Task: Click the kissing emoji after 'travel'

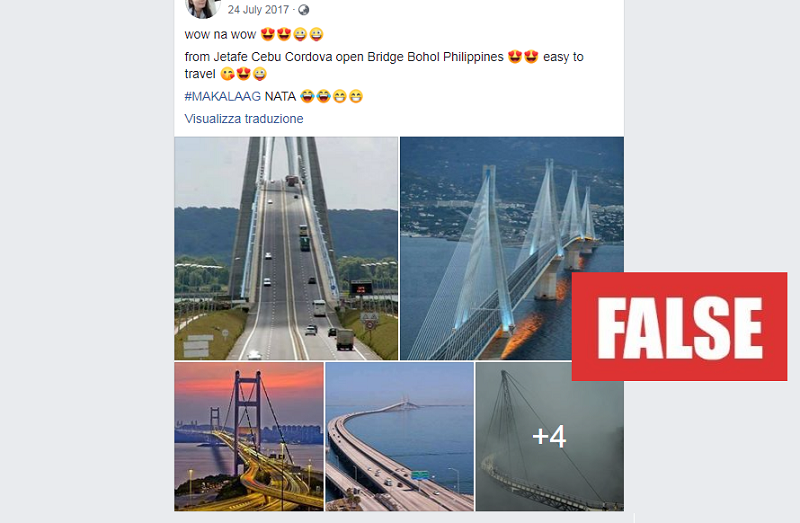Action: (x=228, y=74)
